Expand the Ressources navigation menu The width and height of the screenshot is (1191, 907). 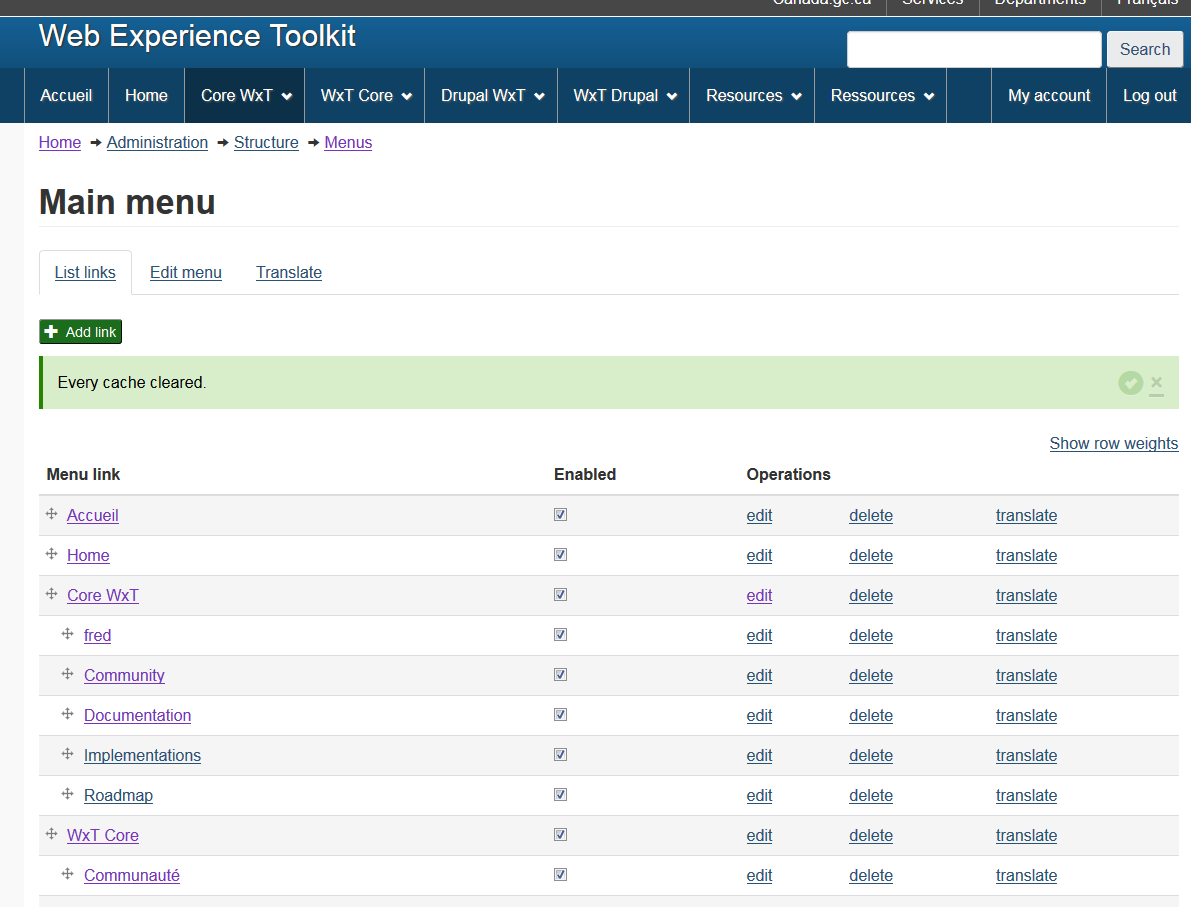881,96
